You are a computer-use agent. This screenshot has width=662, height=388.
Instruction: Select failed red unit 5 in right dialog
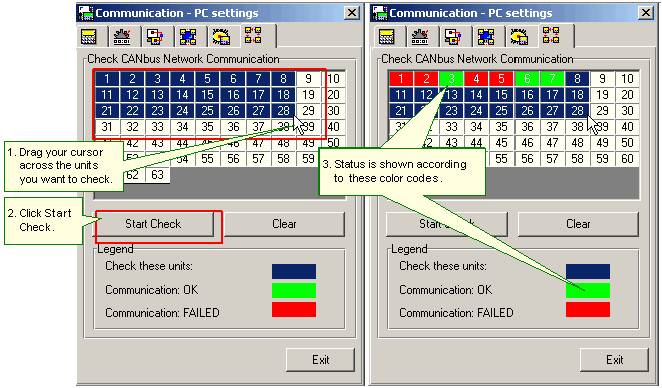(501, 79)
